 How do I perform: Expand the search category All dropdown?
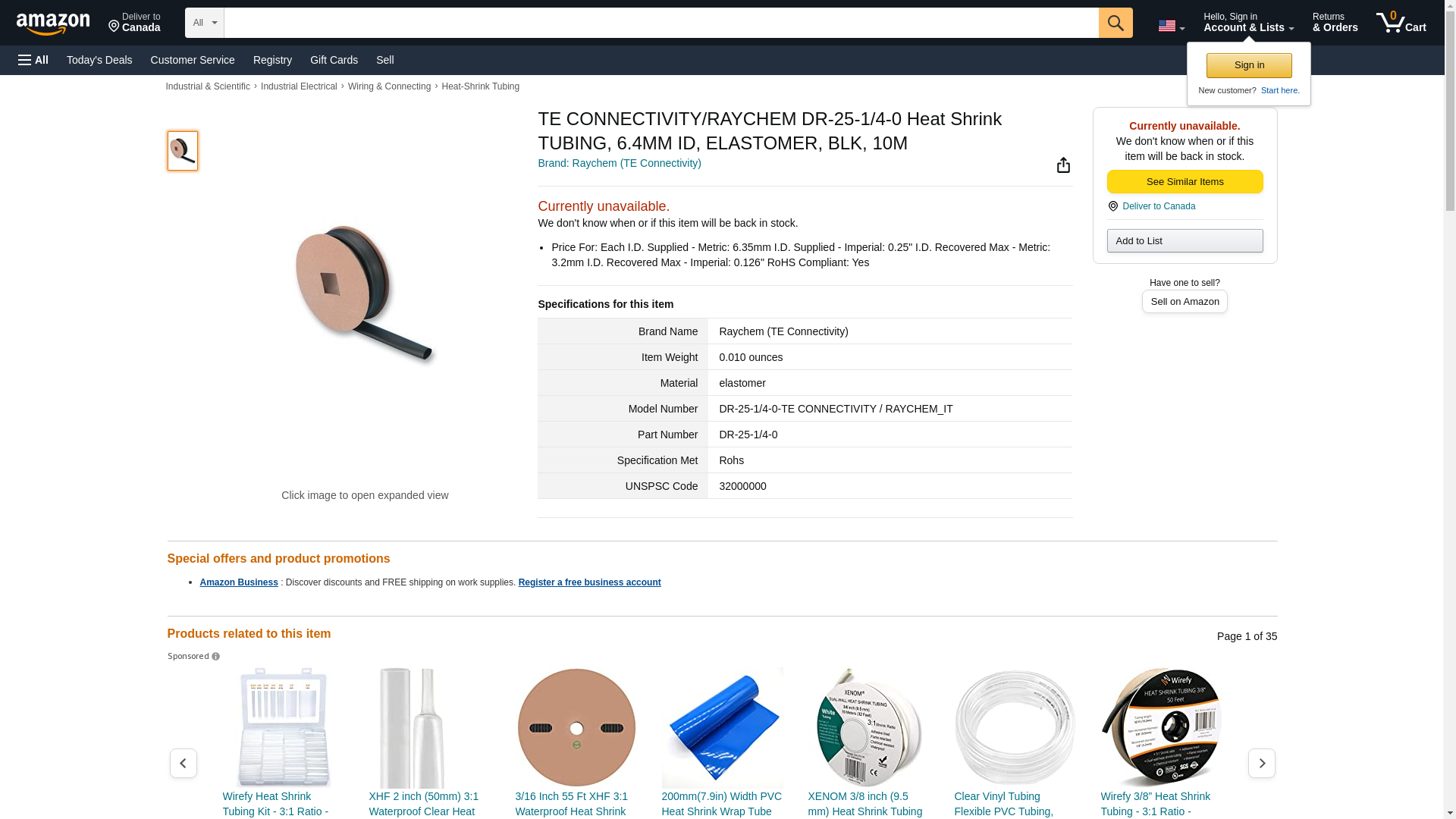[204, 23]
